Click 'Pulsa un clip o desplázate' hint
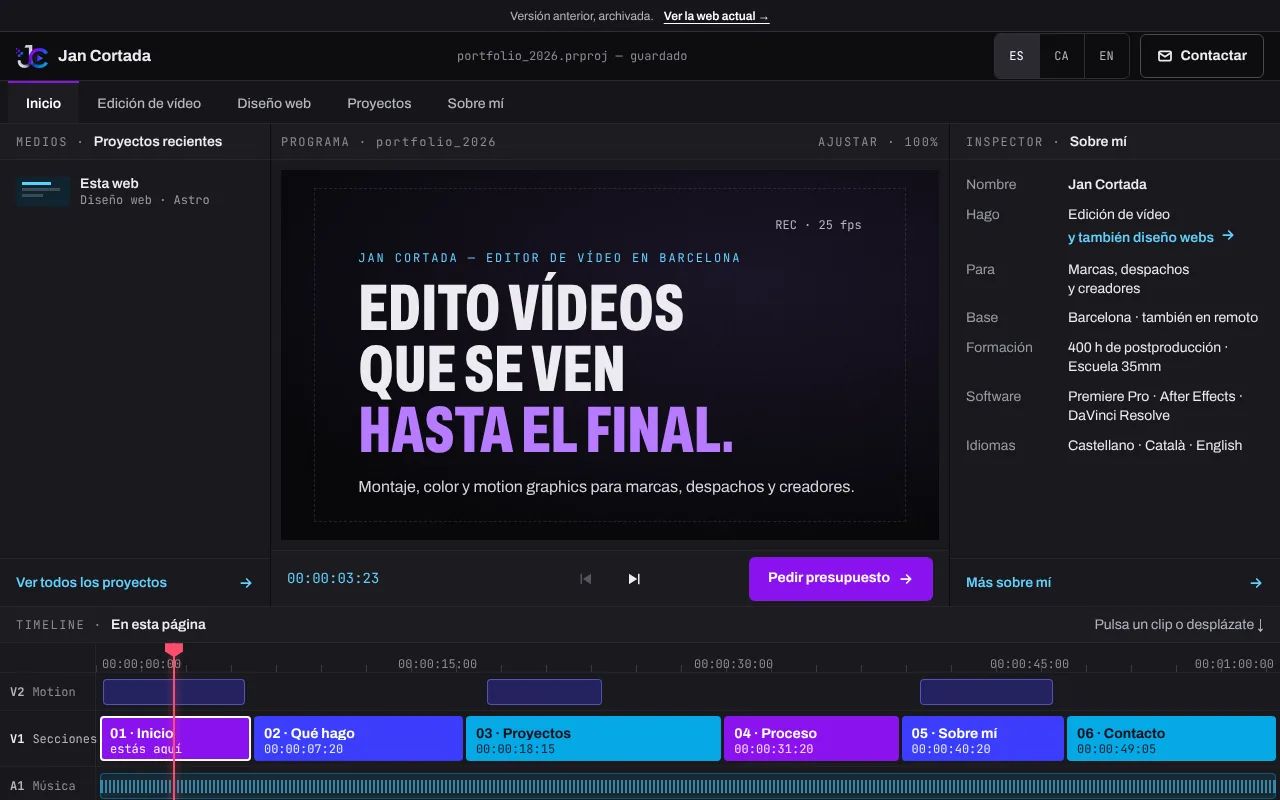 (x=1179, y=624)
